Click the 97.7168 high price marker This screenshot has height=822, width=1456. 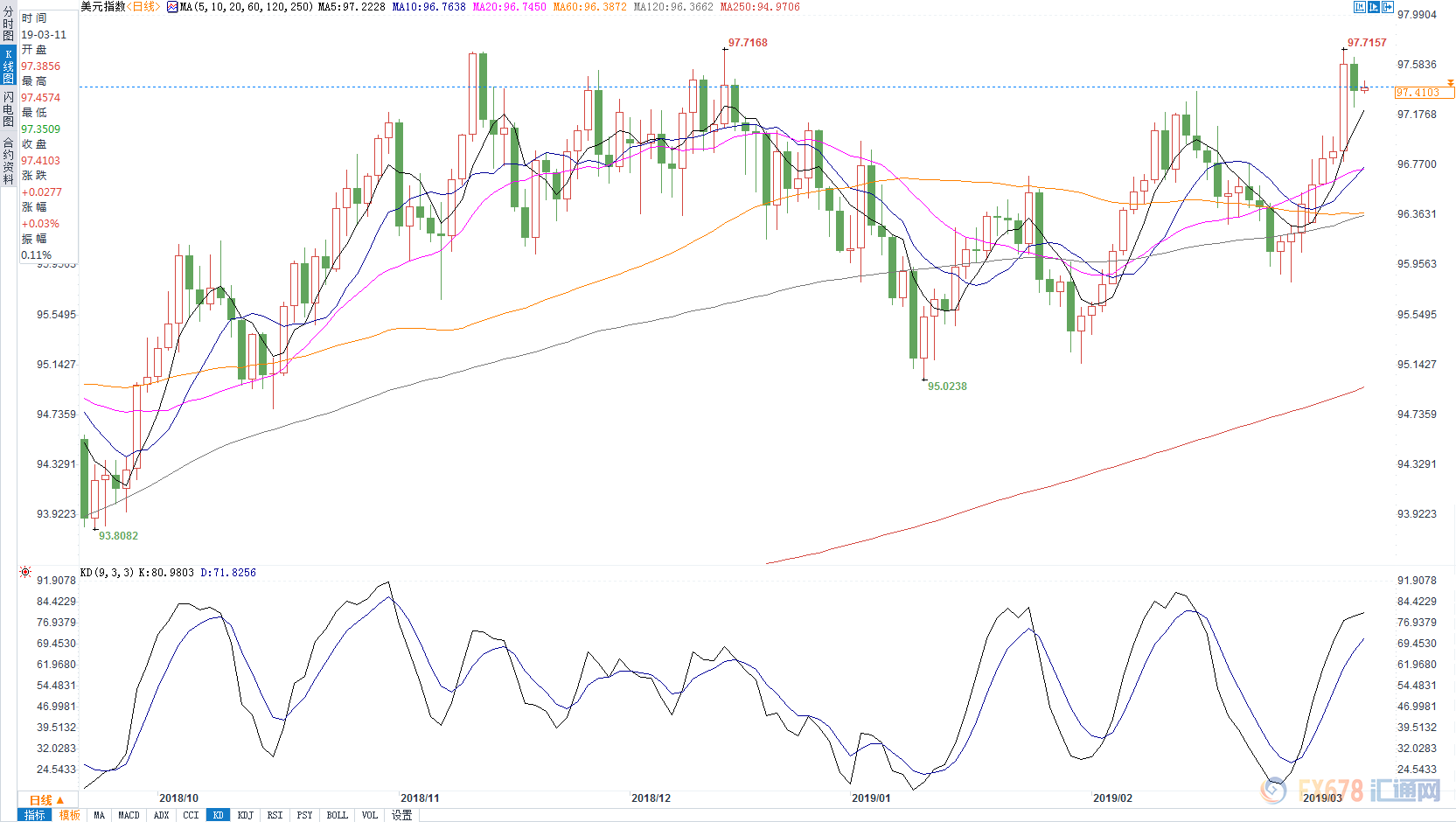pyautogui.click(x=747, y=43)
